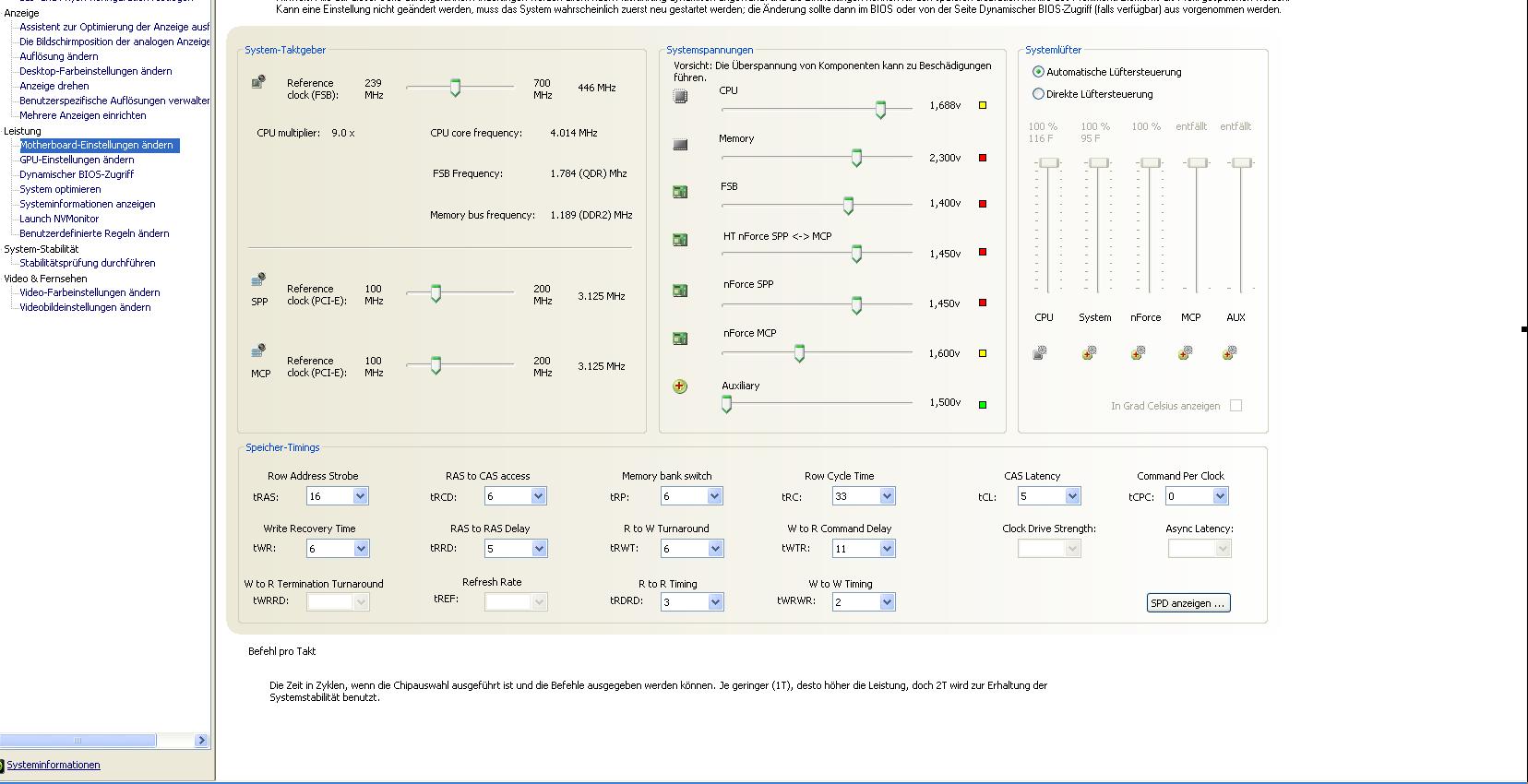The width and height of the screenshot is (1528, 784).
Task: Open the tRP Memory bank switch dropdown
Action: pos(714,496)
